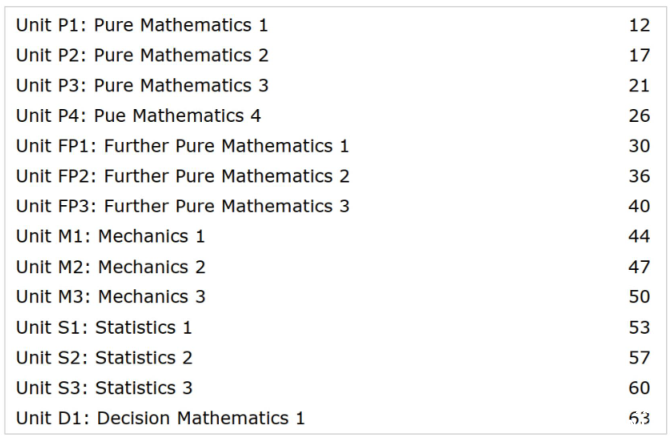
Task: Open Unit P1: Pure Mathematics 1 entry
Action: click(x=142, y=25)
